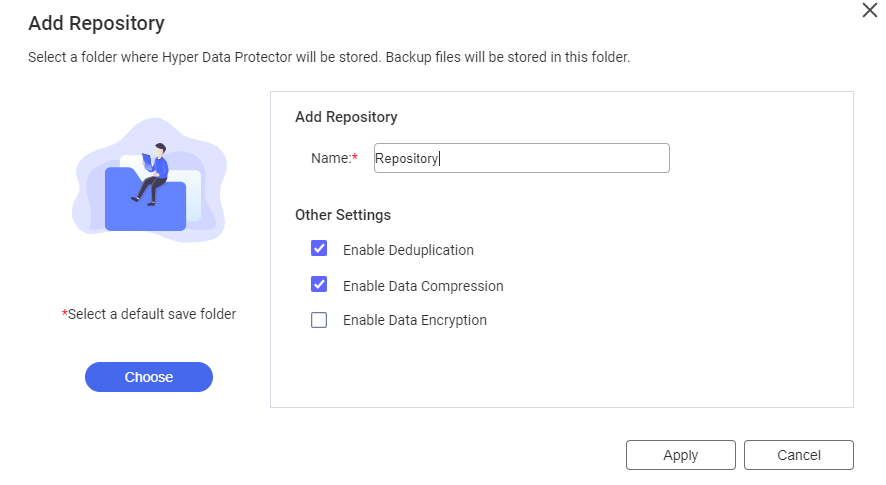Click the blue folder illustration

[145, 201]
